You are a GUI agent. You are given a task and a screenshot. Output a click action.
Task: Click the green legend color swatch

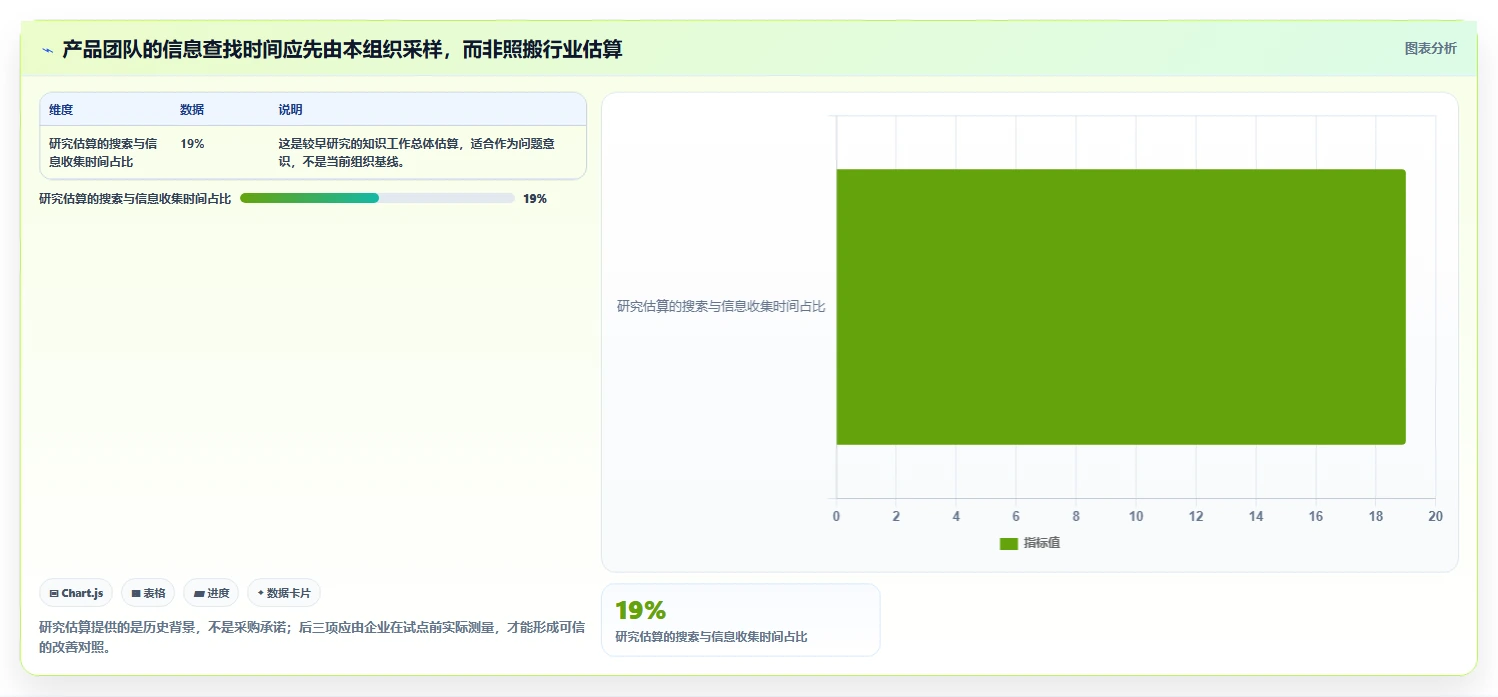(1009, 543)
